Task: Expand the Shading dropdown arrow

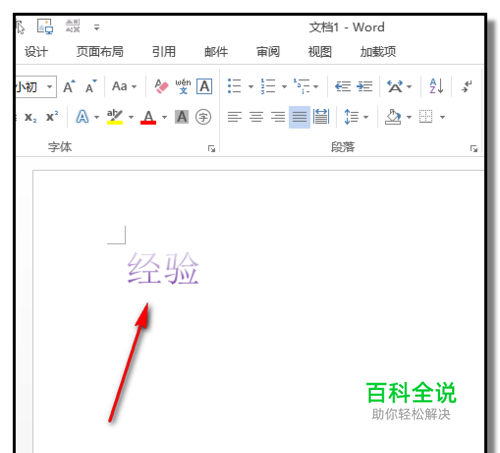Action: pyautogui.click(x=409, y=117)
